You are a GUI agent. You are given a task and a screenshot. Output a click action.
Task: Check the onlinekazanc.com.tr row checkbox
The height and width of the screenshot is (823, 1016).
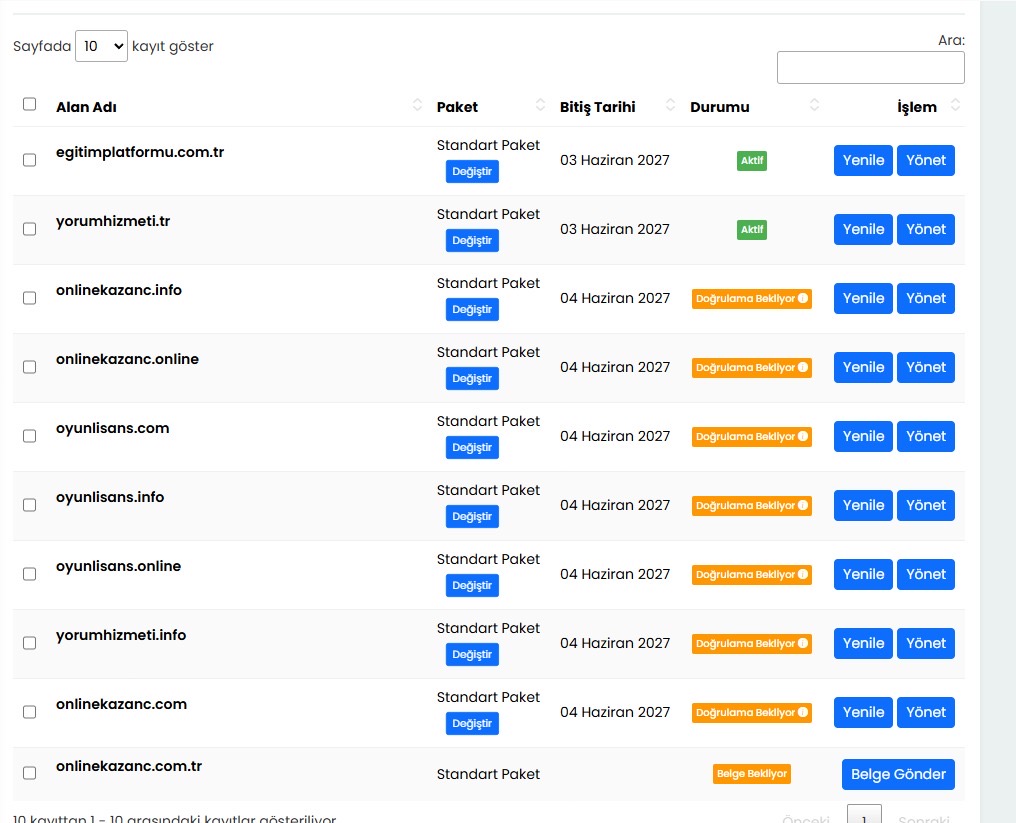point(29,773)
